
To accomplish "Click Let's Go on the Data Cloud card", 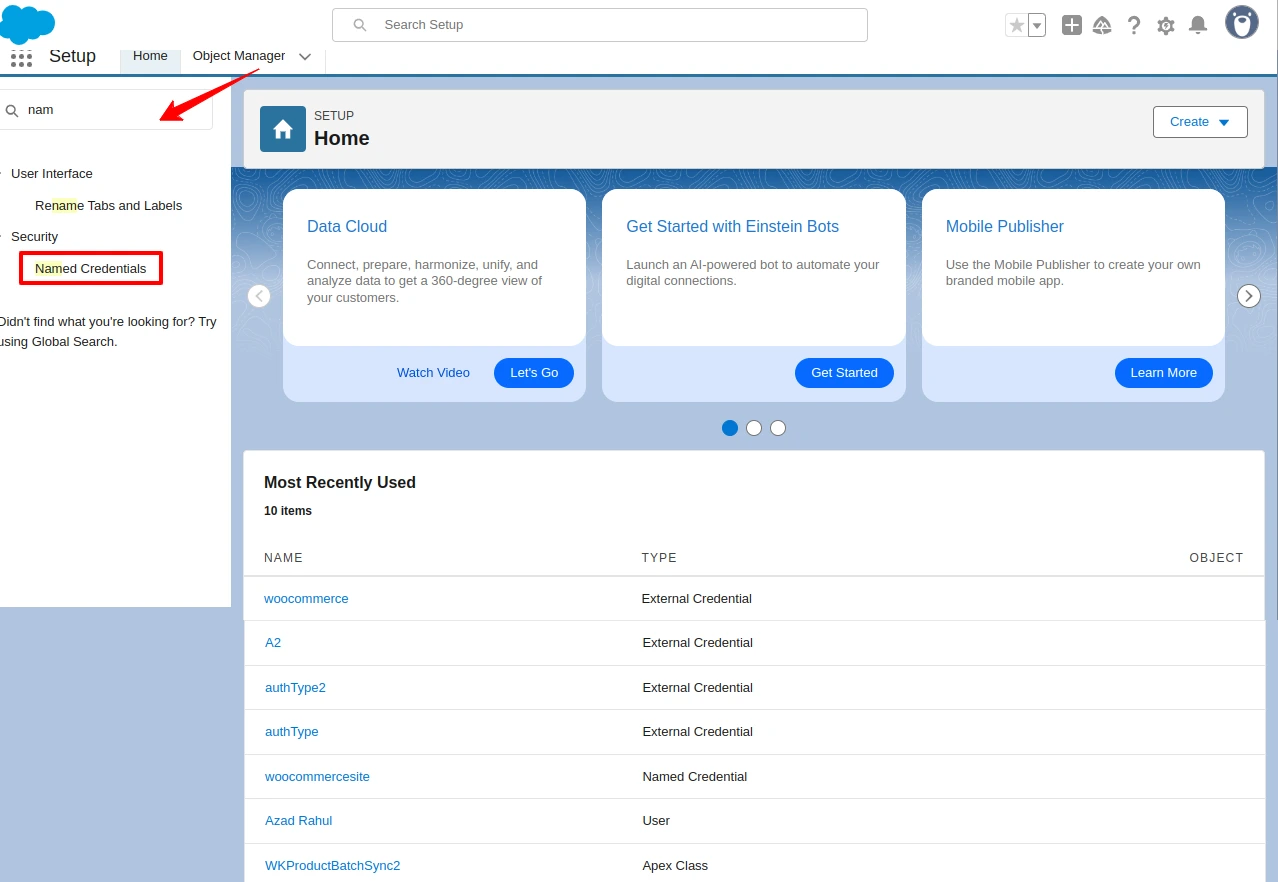I will click(x=533, y=372).
